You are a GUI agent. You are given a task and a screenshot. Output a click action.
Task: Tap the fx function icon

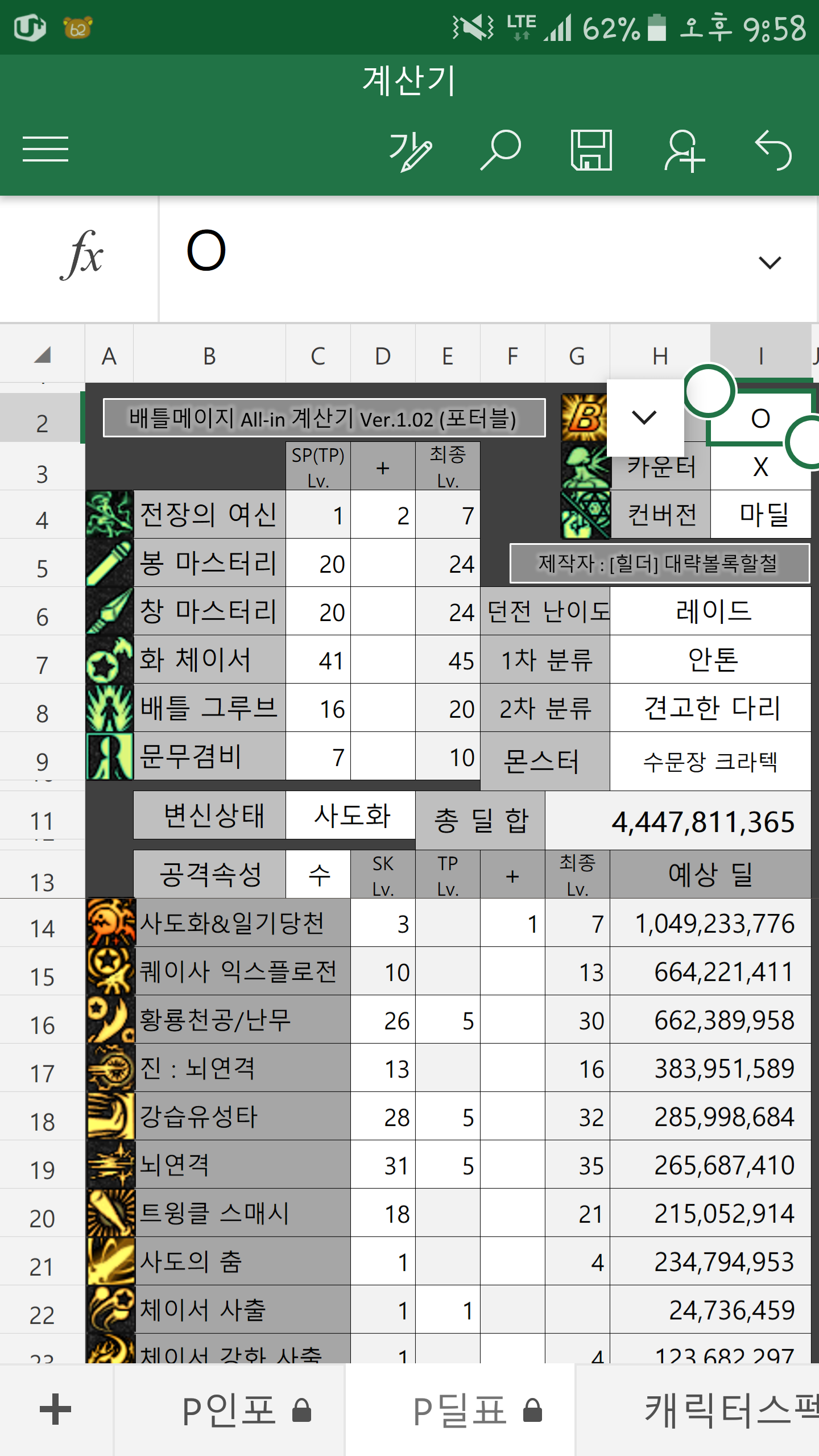coord(81,256)
